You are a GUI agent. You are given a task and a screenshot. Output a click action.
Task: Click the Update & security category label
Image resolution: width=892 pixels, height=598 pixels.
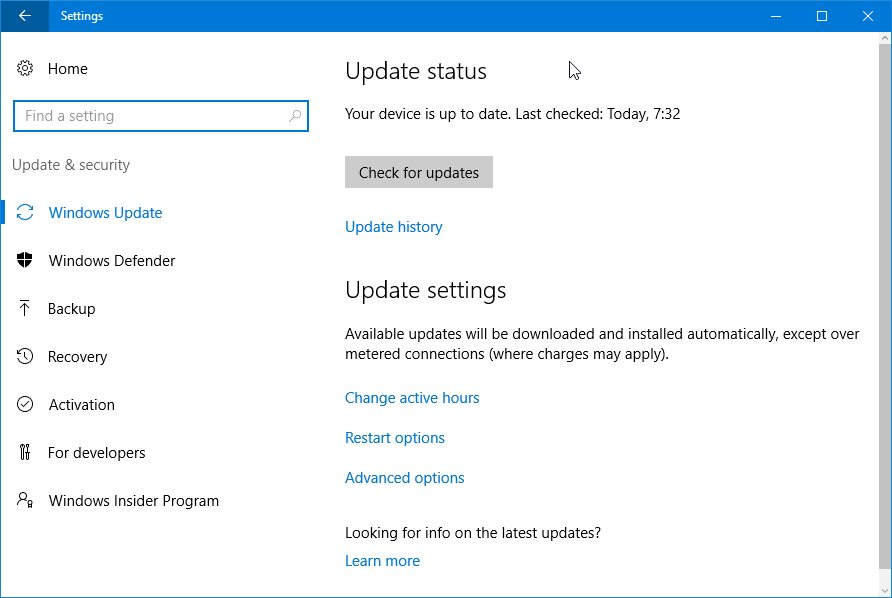[x=71, y=165]
